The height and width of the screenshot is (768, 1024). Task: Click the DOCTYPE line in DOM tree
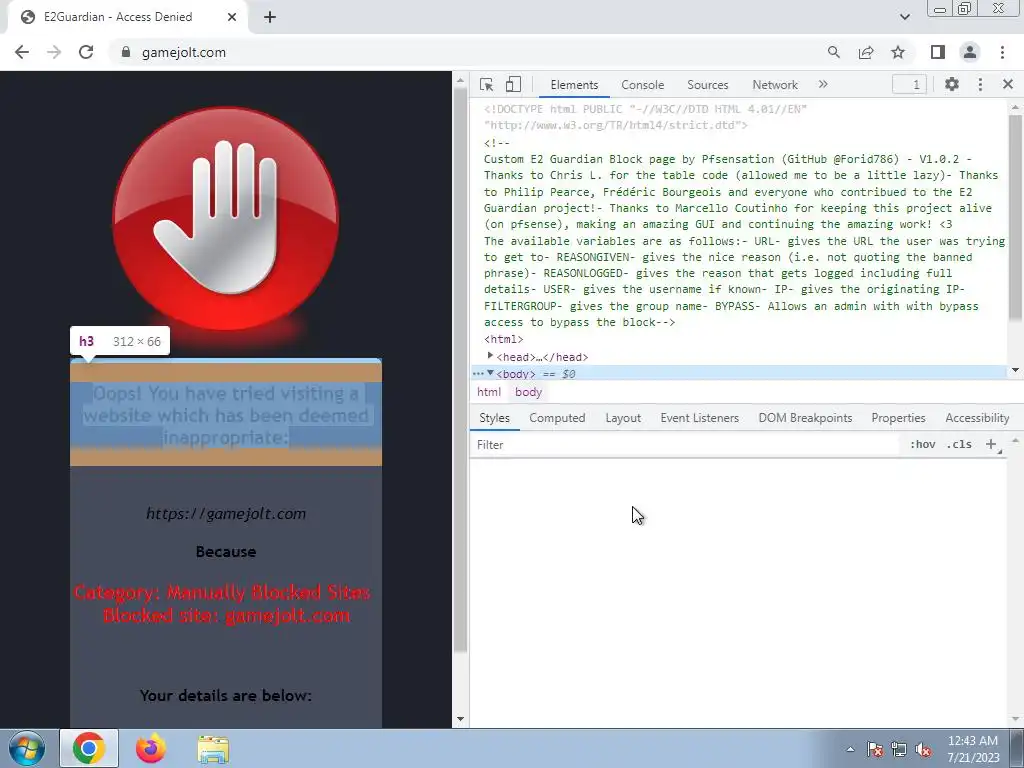645,118
